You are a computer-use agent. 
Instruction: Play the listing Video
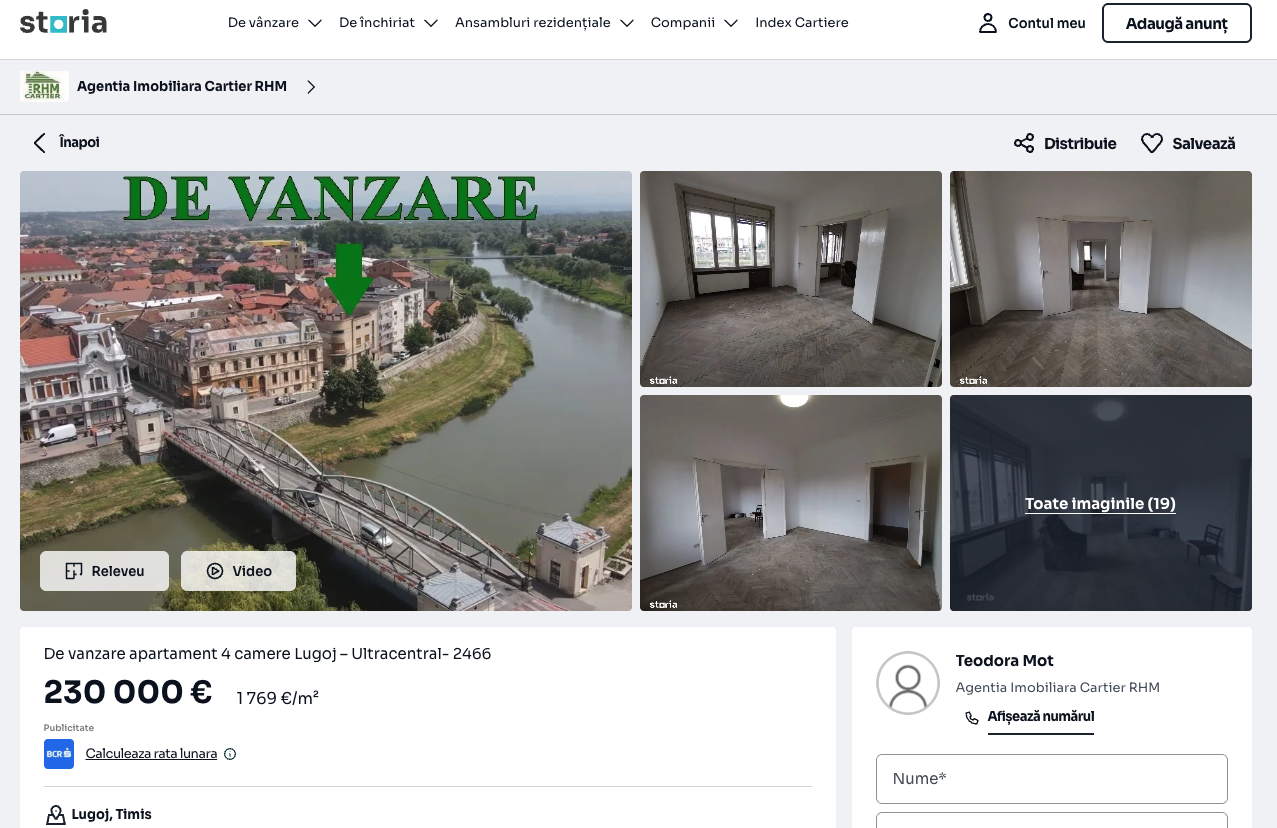238,571
